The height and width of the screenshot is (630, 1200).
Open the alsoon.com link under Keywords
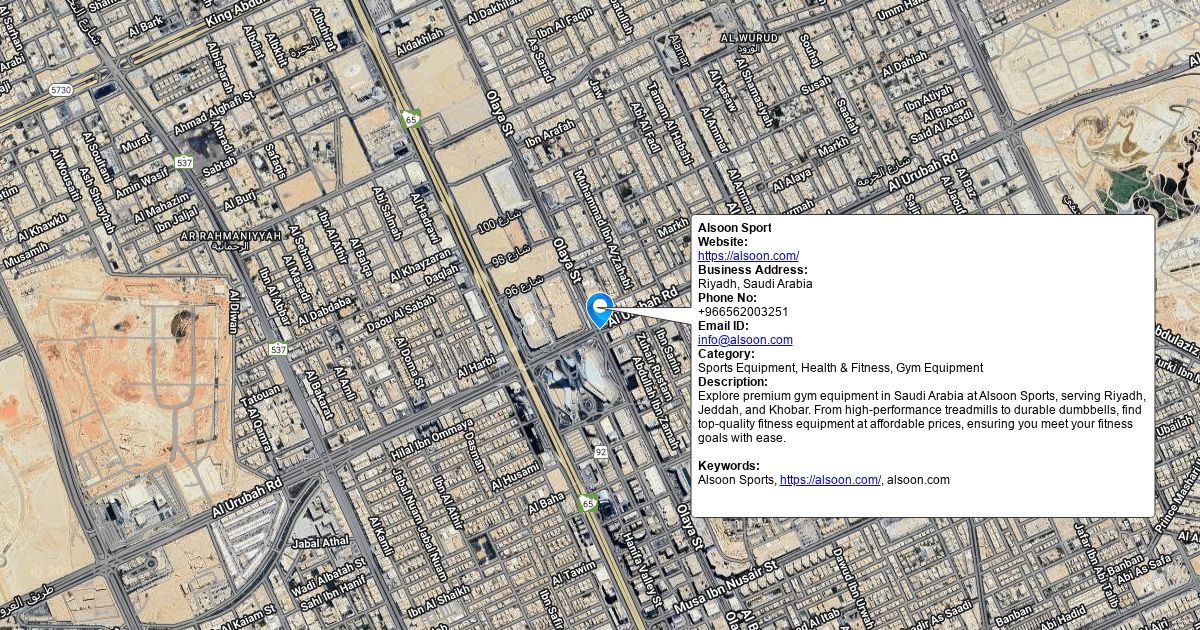click(830, 480)
